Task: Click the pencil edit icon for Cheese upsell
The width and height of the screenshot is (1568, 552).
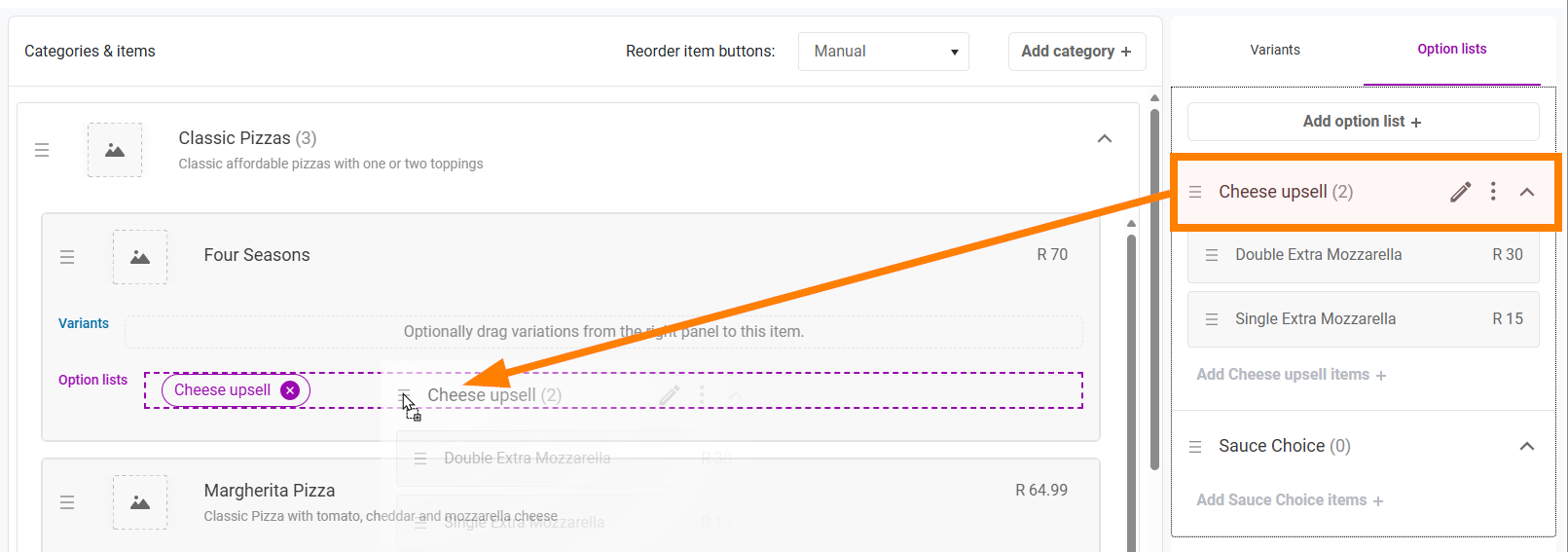Action: [1460, 192]
